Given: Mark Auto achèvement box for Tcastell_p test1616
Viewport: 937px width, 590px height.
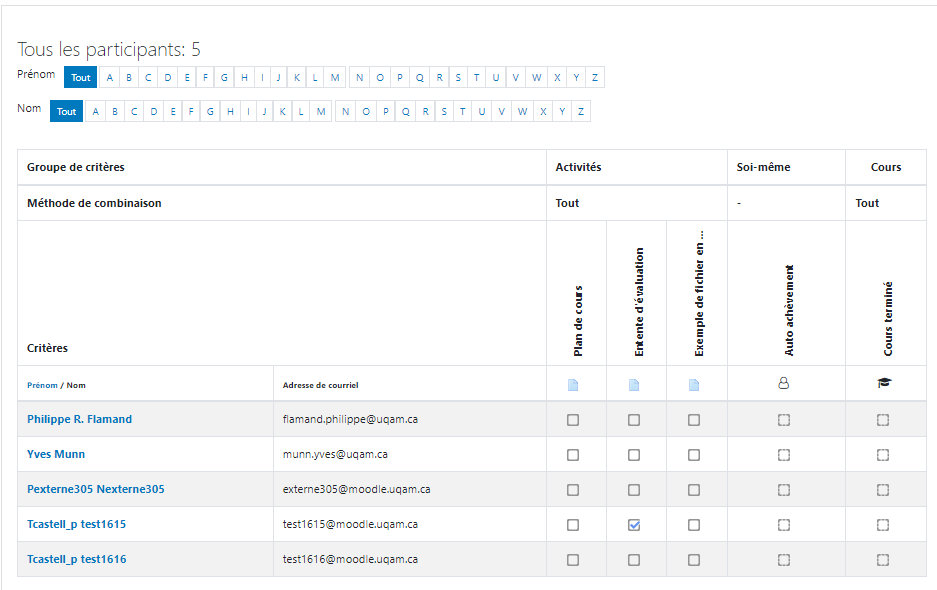Looking at the screenshot, I should pyautogui.click(x=783, y=560).
